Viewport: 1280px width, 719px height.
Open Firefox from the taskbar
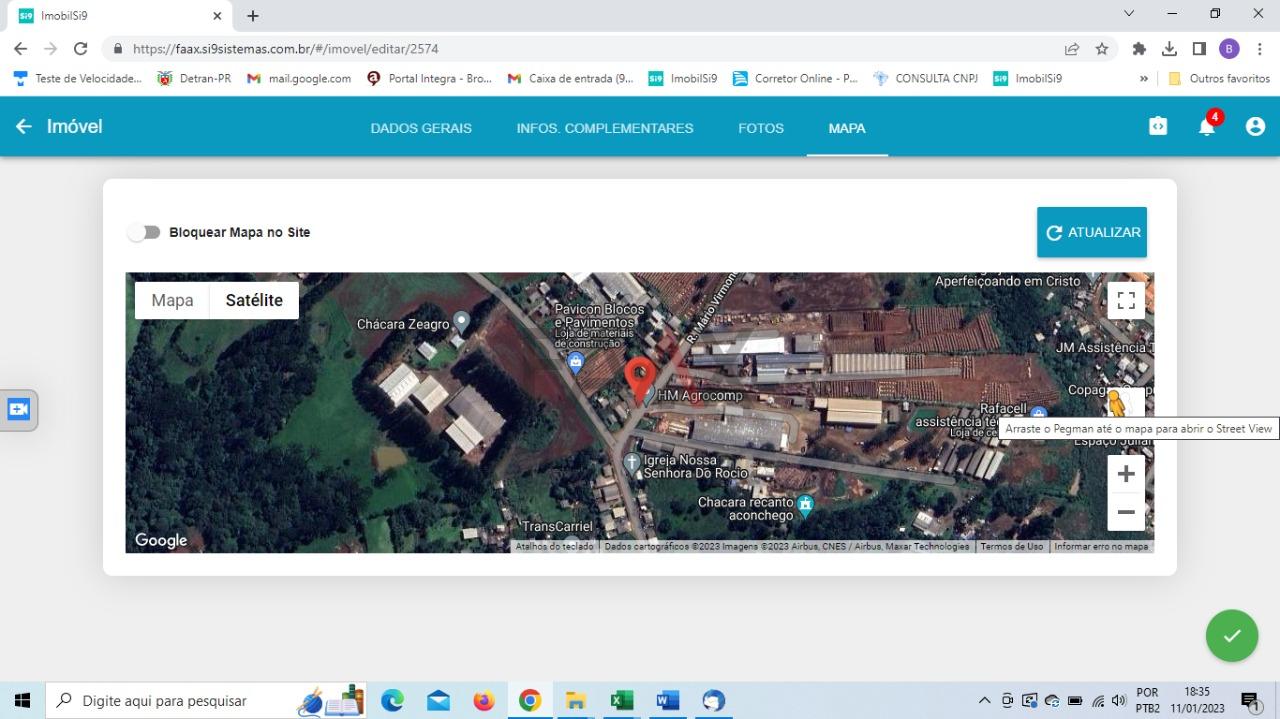(x=484, y=700)
